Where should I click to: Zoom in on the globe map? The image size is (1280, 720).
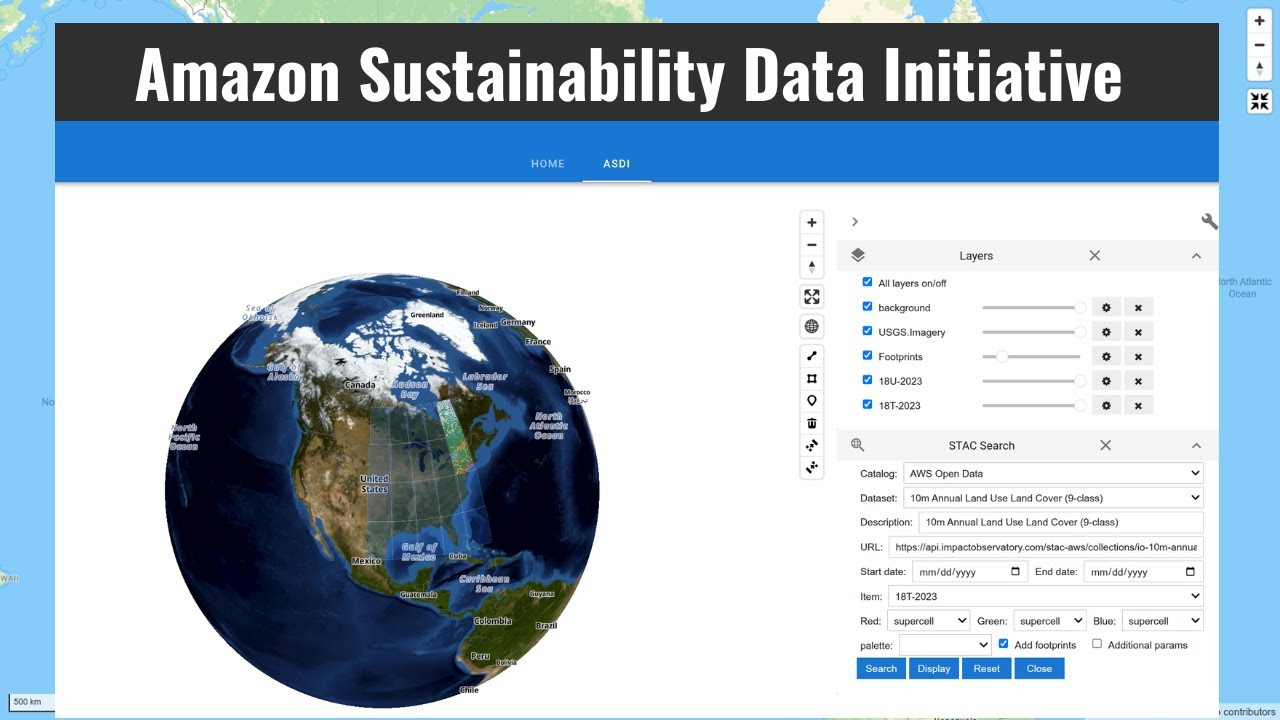tap(812, 222)
